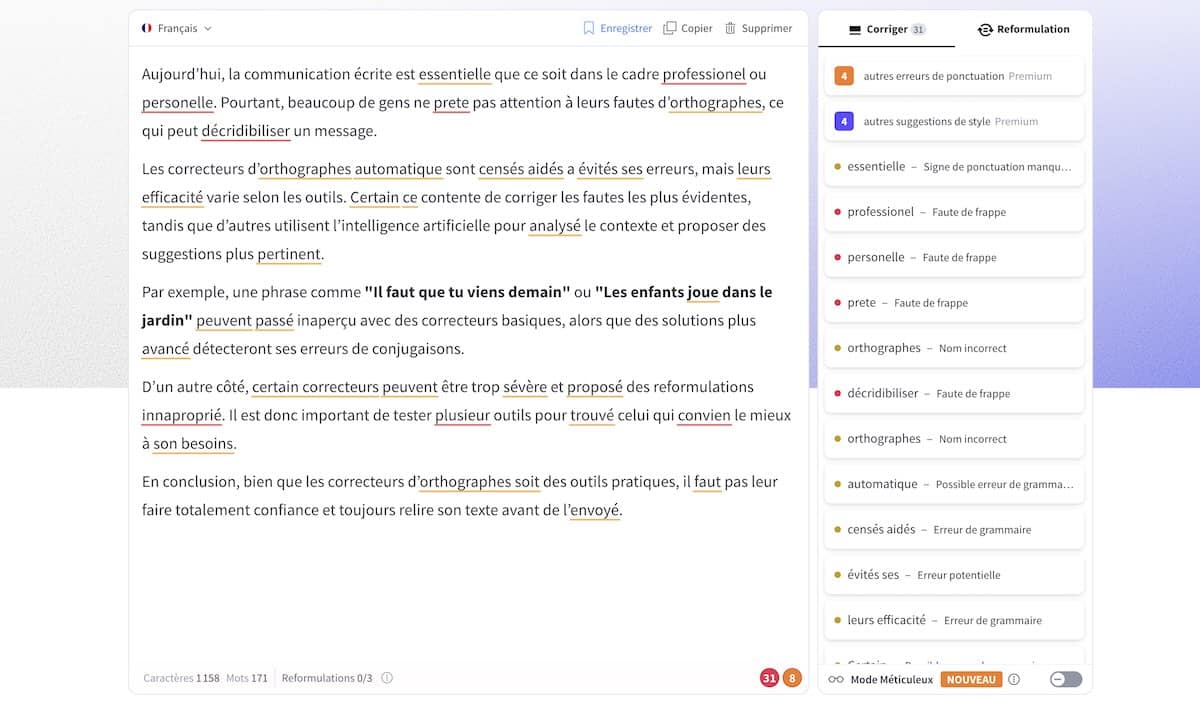This screenshot has width=1200, height=702.
Task: Click the purple 4 style badge
Action: coord(844,122)
